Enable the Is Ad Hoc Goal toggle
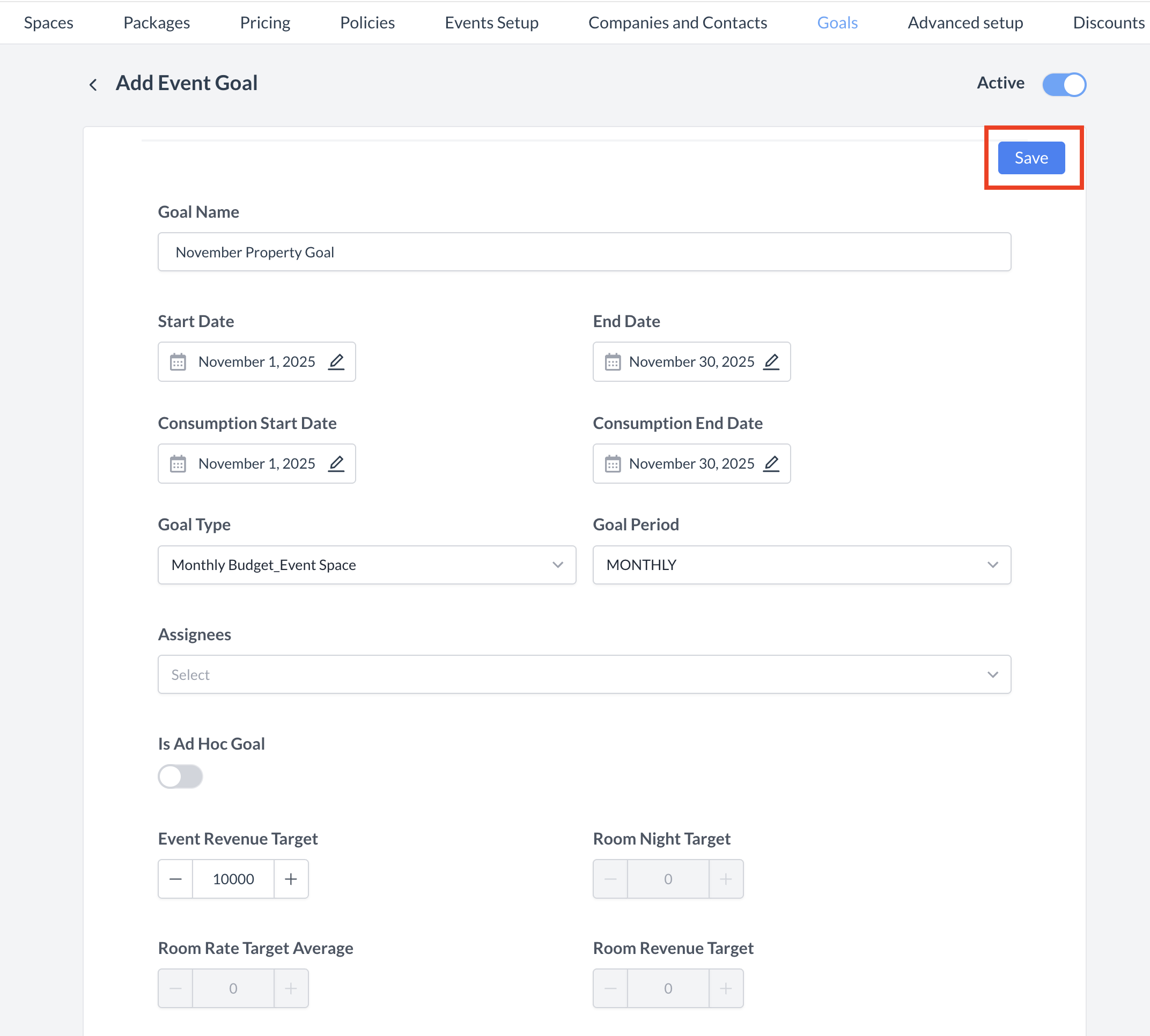Screen dimensions: 1150x1036 click(180, 776)
